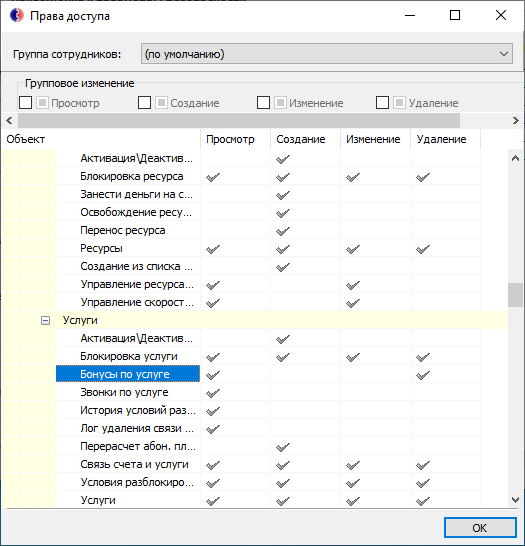The height and width of the screenshot is (546, 525).
Task: Click the checkmark for Бонусы по услуге Удаление
Action: point(423,375)
